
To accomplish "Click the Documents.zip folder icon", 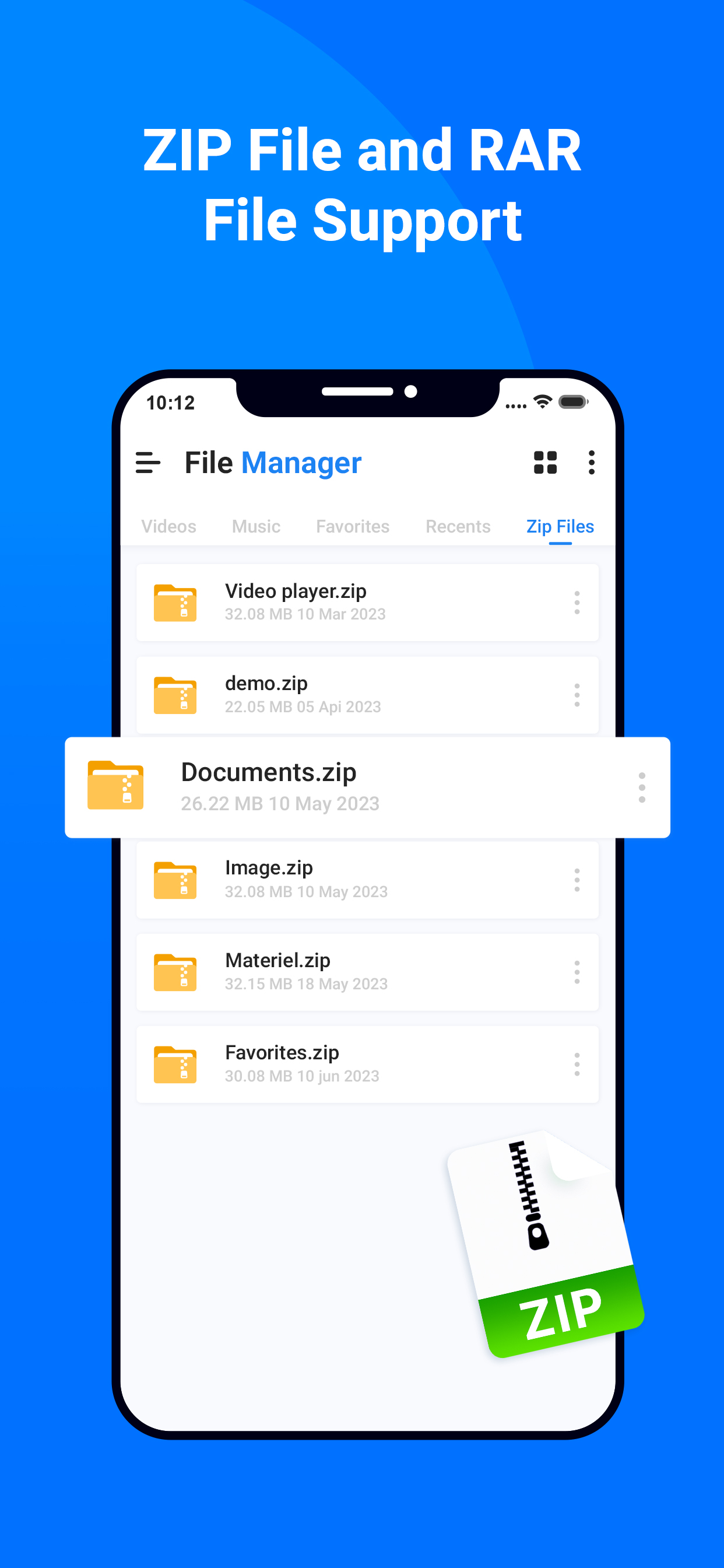I will click(x=115, y=785).
